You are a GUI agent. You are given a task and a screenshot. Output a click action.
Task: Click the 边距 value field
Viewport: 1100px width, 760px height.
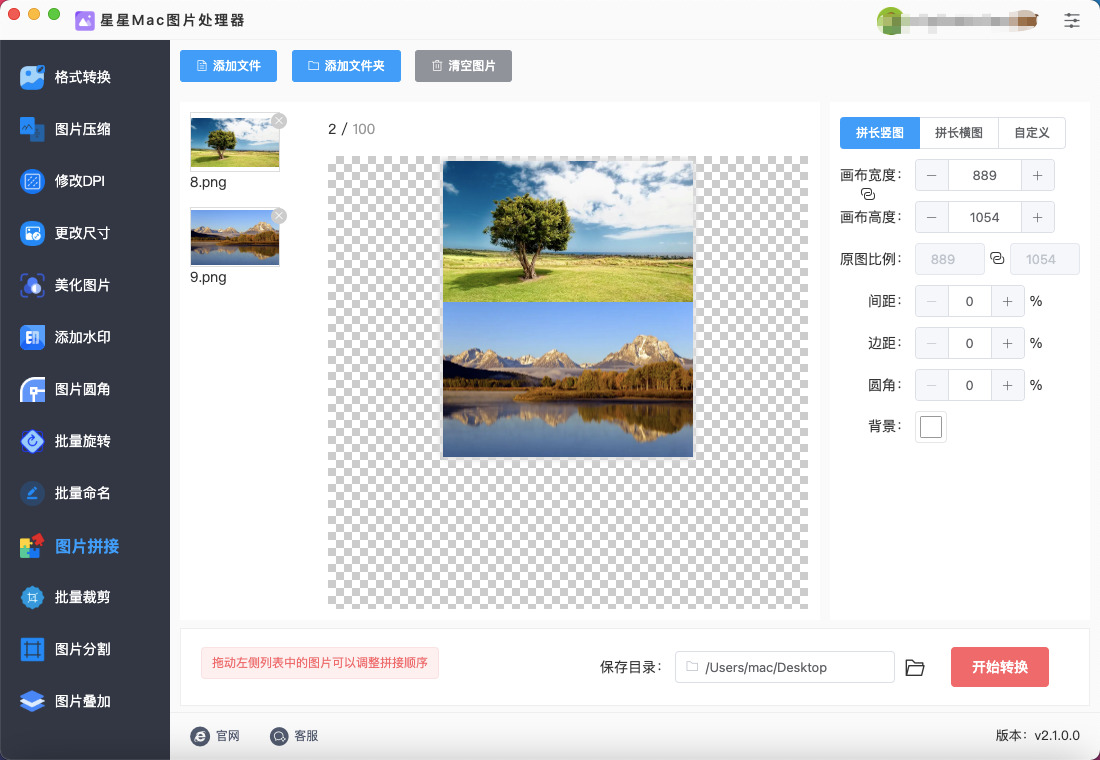(970, 343)
